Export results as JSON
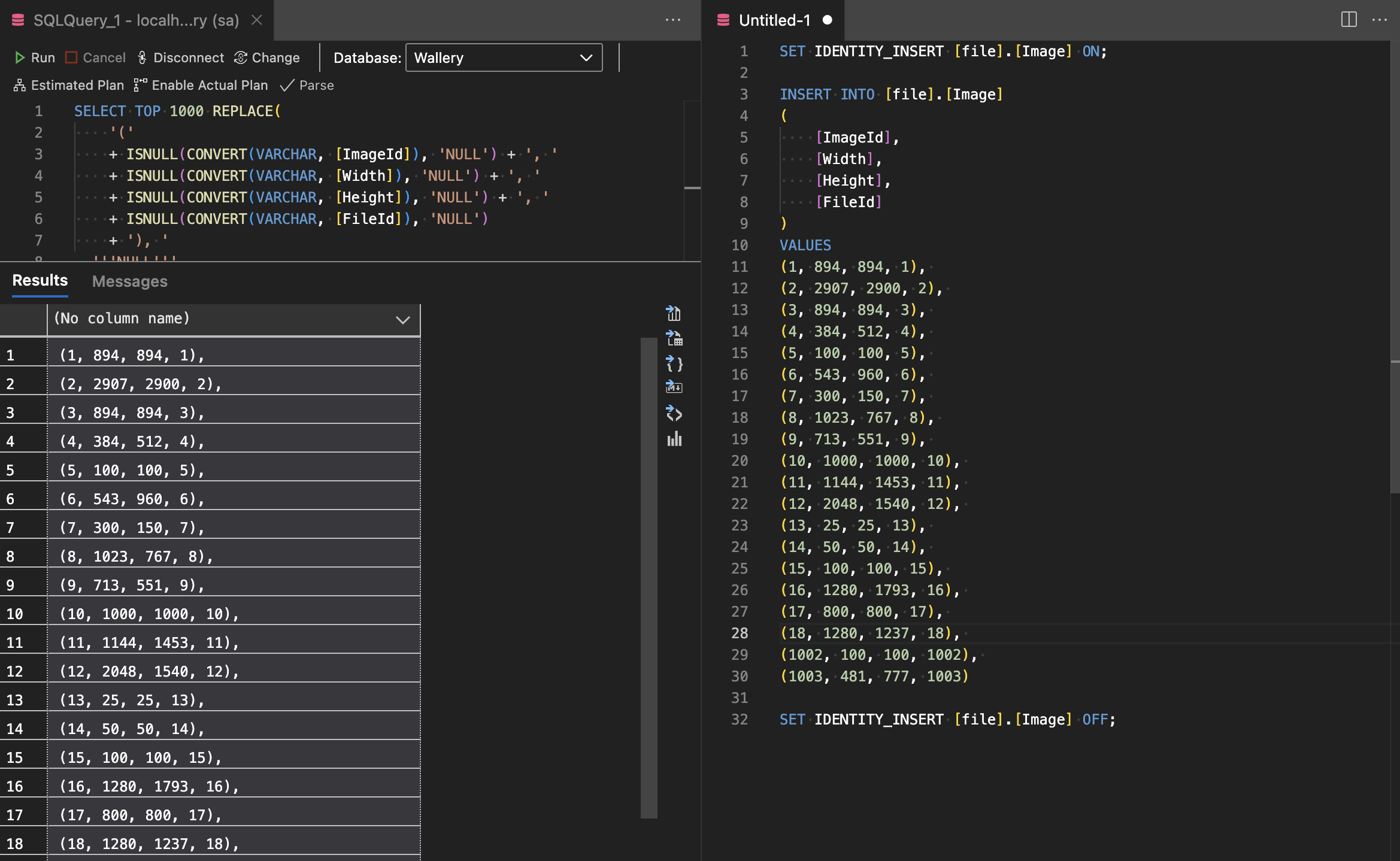Image resolution: width=1400 pixels, height=861 pixels. point(674,363)
